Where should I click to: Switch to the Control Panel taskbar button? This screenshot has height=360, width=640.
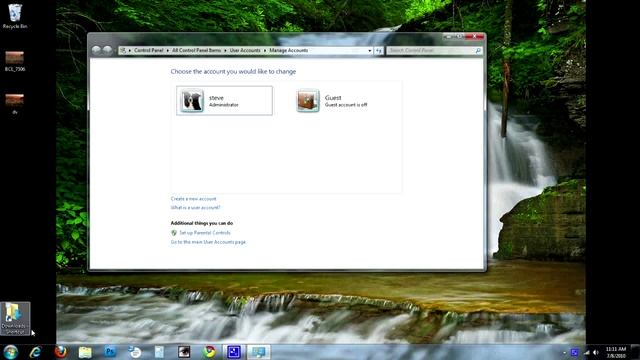tap(258, 352)
